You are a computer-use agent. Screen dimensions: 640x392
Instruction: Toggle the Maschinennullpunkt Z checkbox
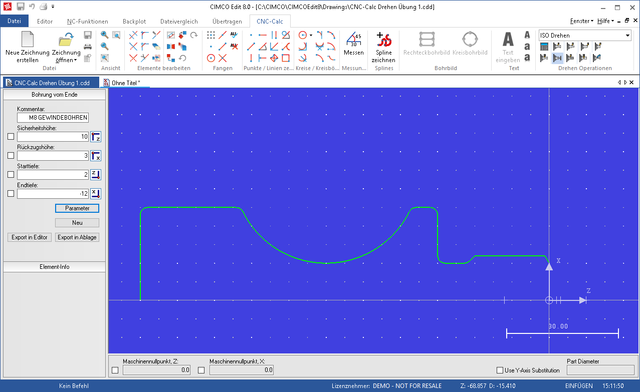(x=115, y=370)
